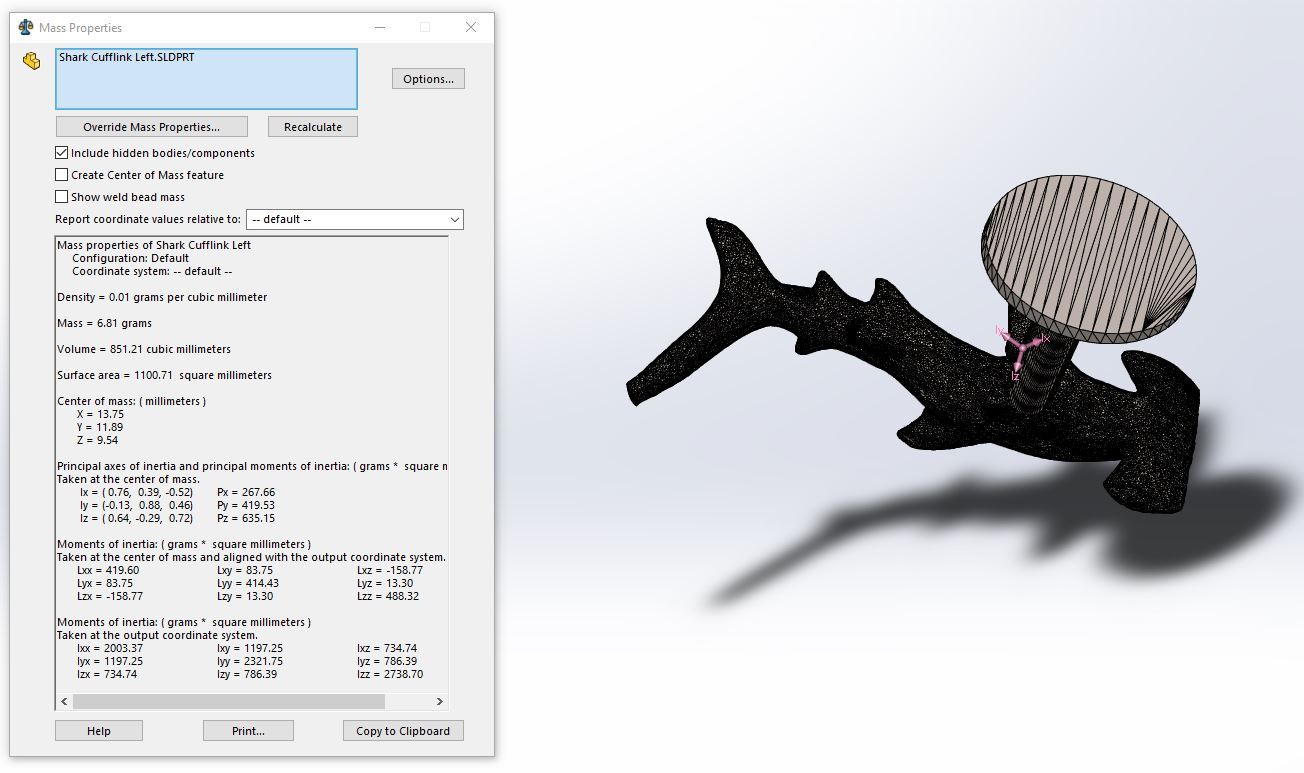The width and height of the screenshot is (1304, 773).
Task: Open Help for Mass Properties
Action: [99, 731]
